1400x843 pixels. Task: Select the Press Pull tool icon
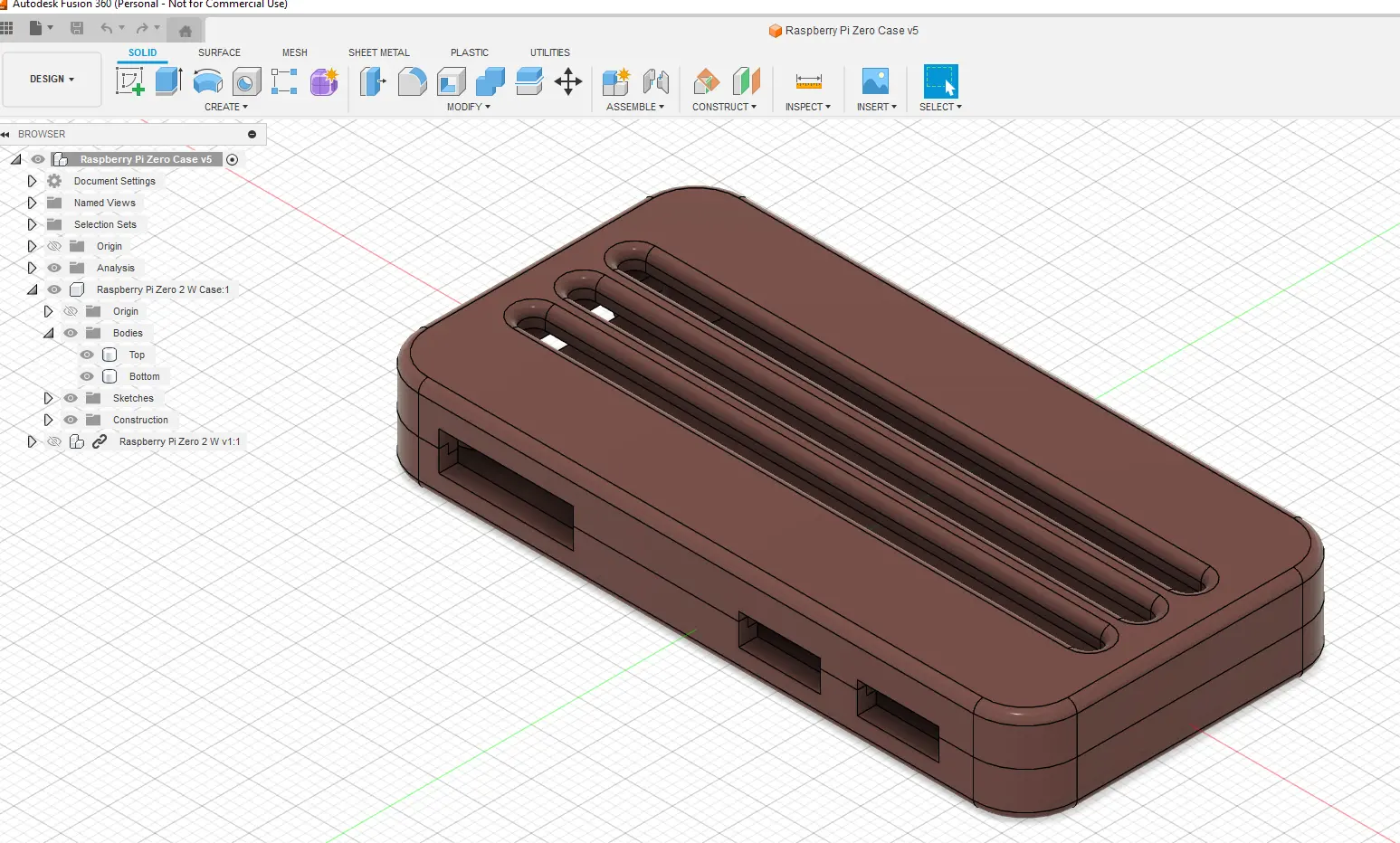373,81
